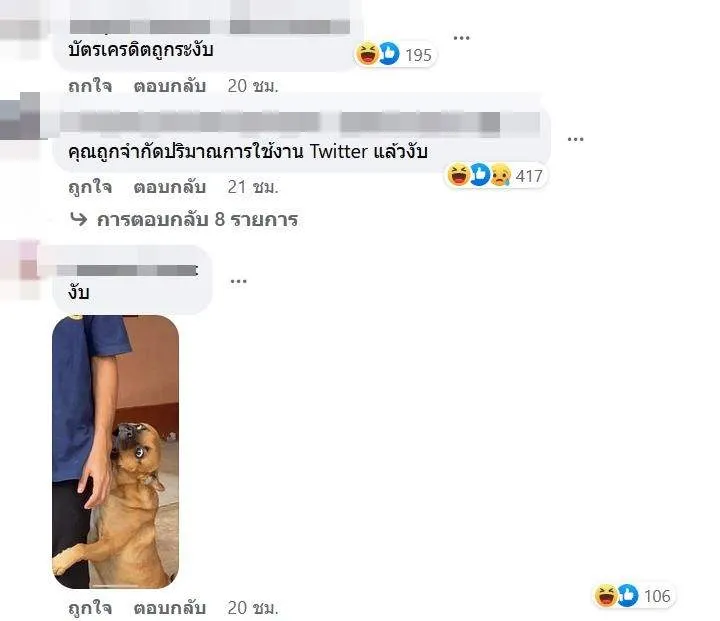Viewport: 720px width, 621px height.
Task: Click the sad reaction emoji beside 417
Action: click(501, 175)
